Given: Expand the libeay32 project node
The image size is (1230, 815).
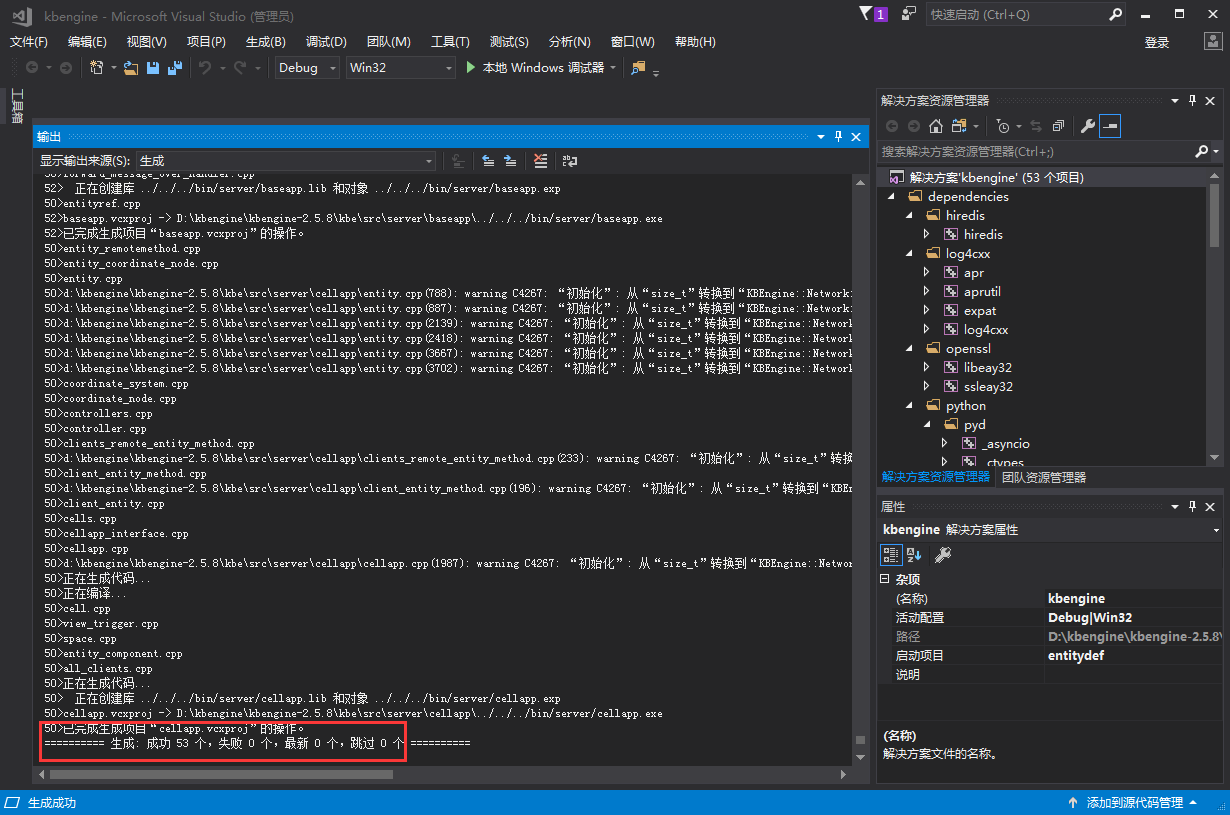Looking at the screenshot, I should click(x=927, y=367).
